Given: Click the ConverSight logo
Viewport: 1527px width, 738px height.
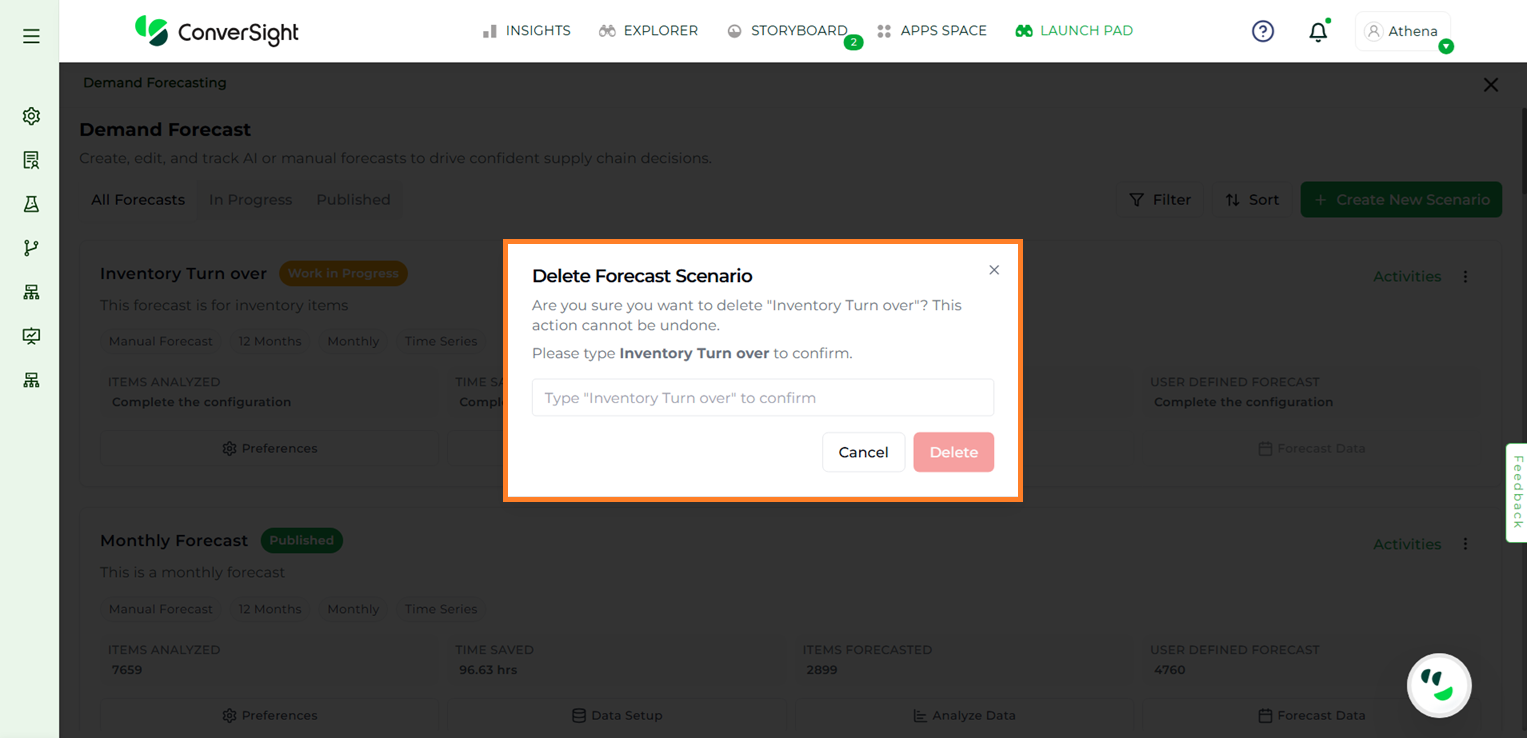Looking at the screenshot, I should click(x=217, y=31).
